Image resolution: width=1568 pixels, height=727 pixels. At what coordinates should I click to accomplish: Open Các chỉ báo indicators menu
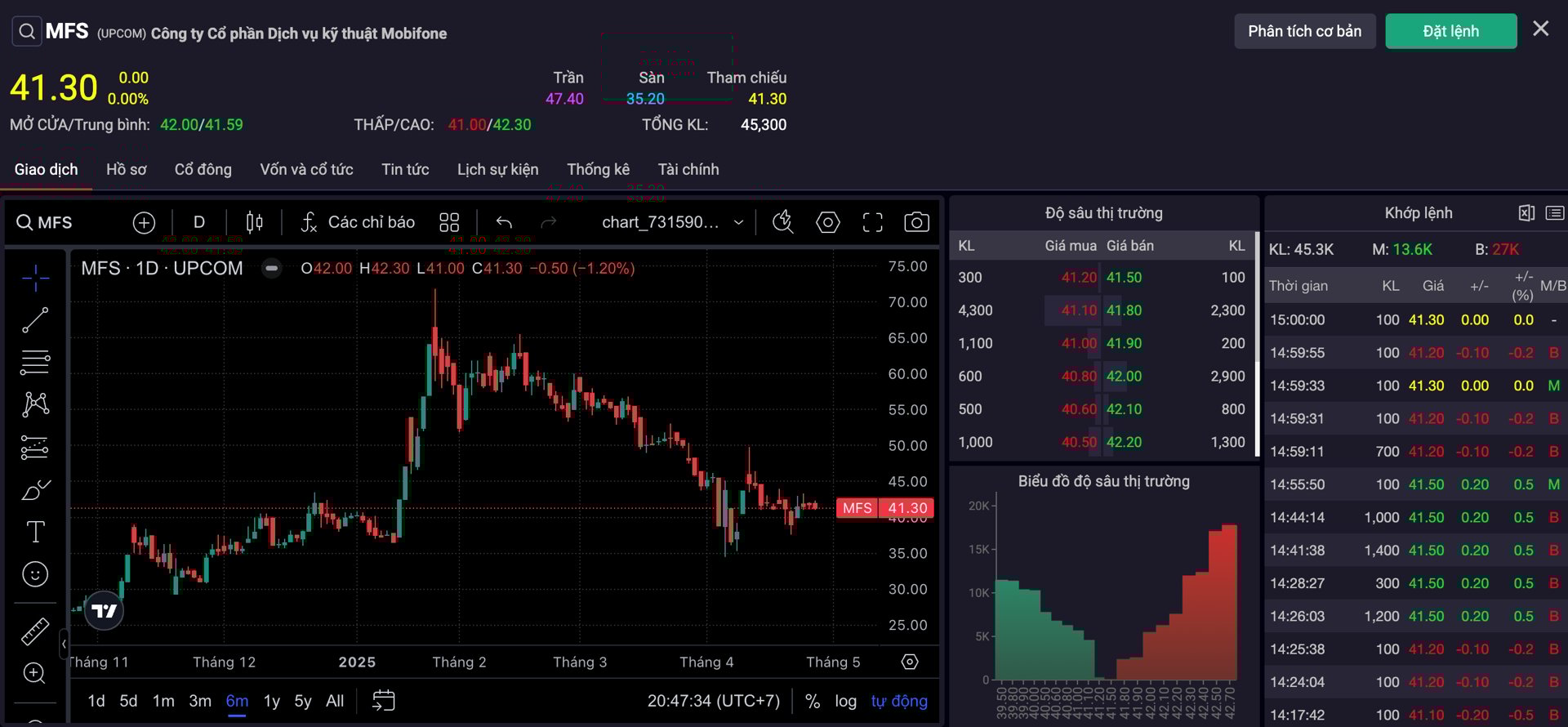(358, 222)
